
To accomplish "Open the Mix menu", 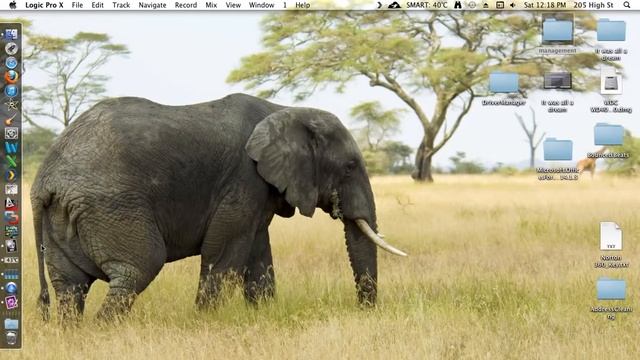I will tap(211, 5).
